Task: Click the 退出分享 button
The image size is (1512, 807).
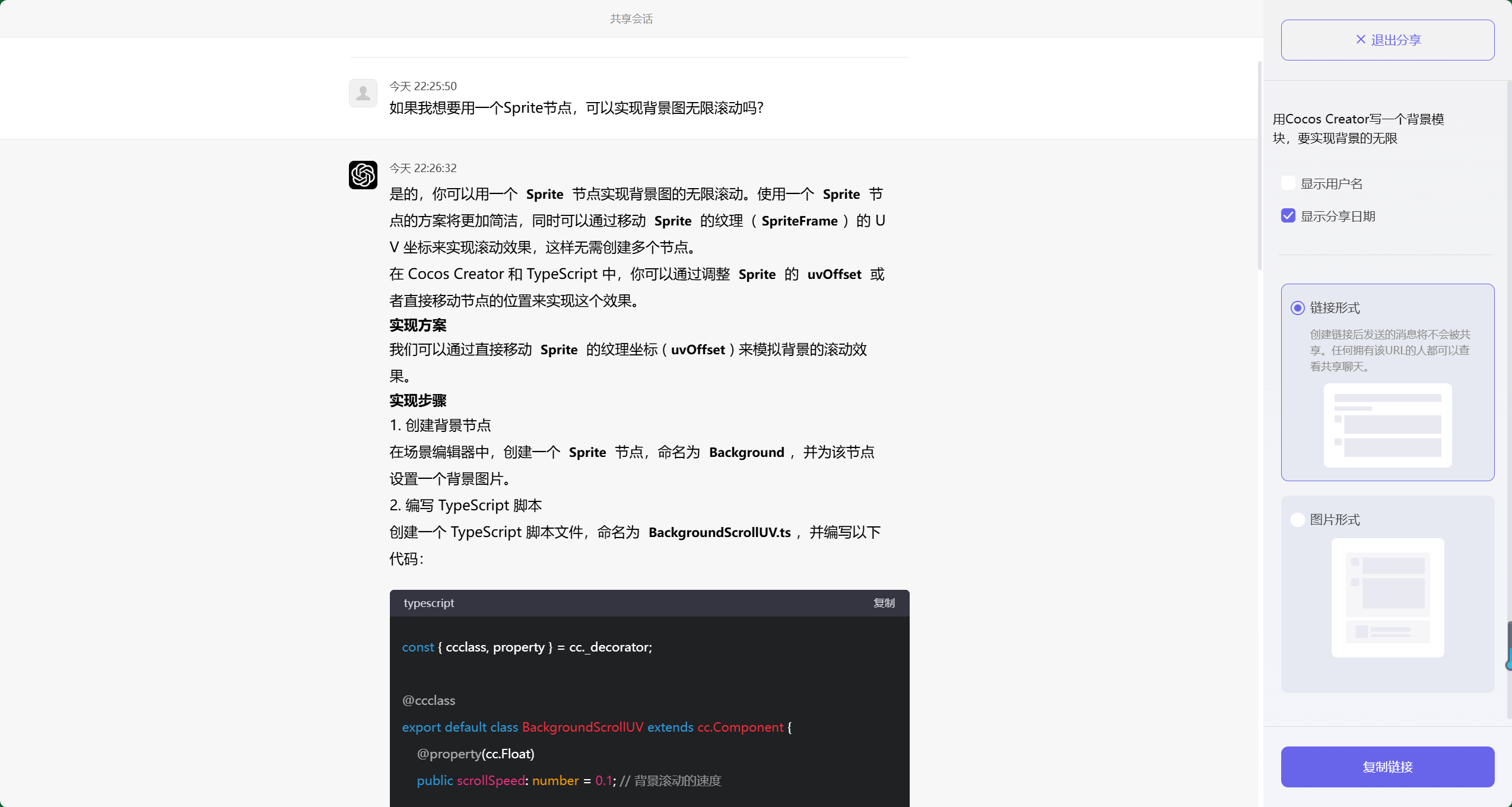Action: (x=1387, y=39)
